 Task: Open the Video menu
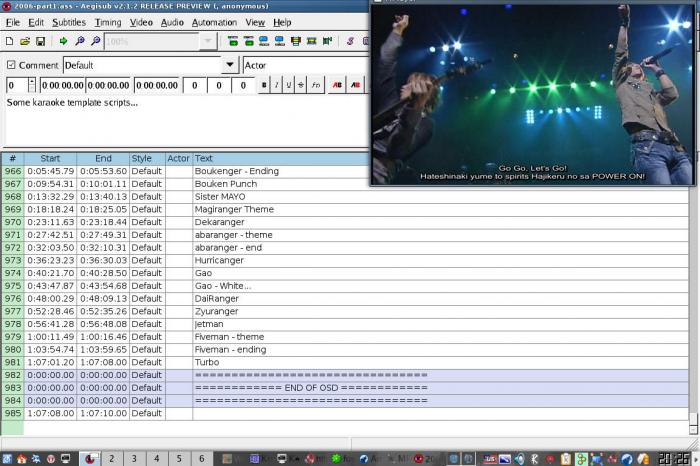click(x=141, y=22)
